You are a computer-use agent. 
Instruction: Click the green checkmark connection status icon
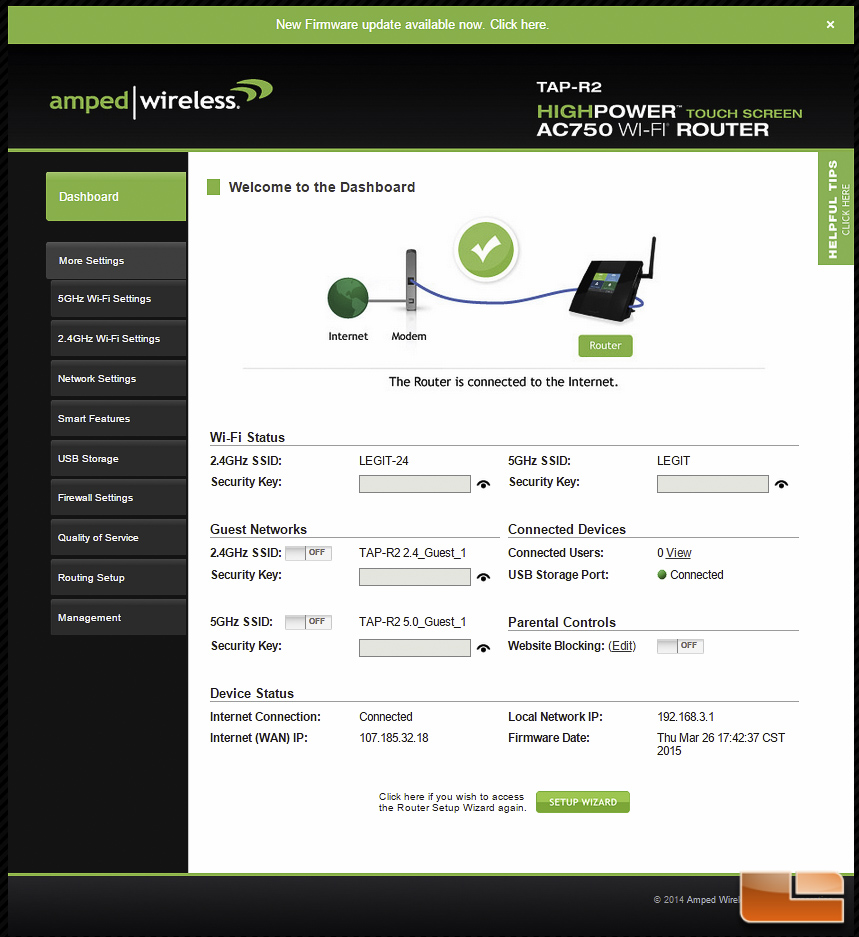pos(485,250)
